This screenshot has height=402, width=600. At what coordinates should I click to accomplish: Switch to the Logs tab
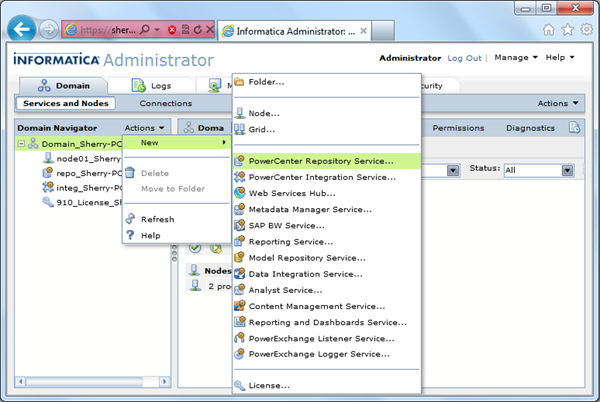tap(152, 86)
